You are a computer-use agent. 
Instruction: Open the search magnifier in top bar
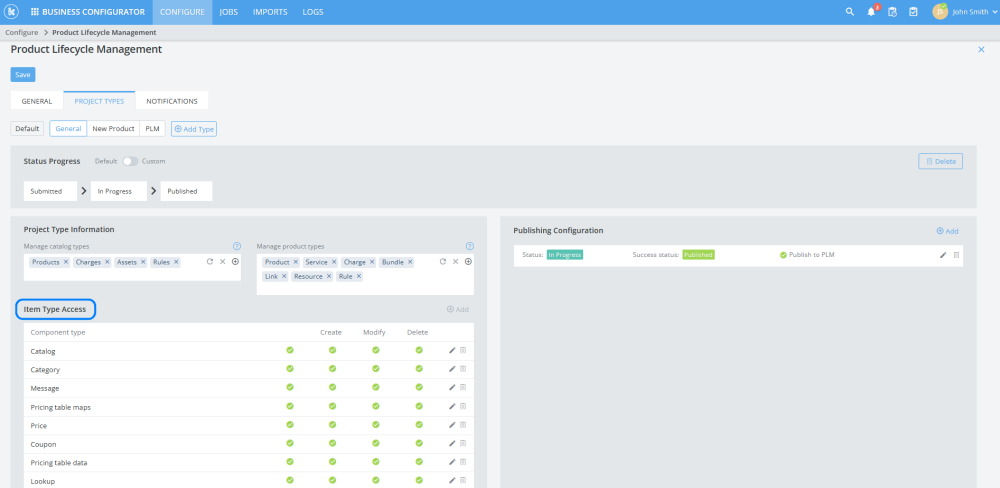coord(849,11)
